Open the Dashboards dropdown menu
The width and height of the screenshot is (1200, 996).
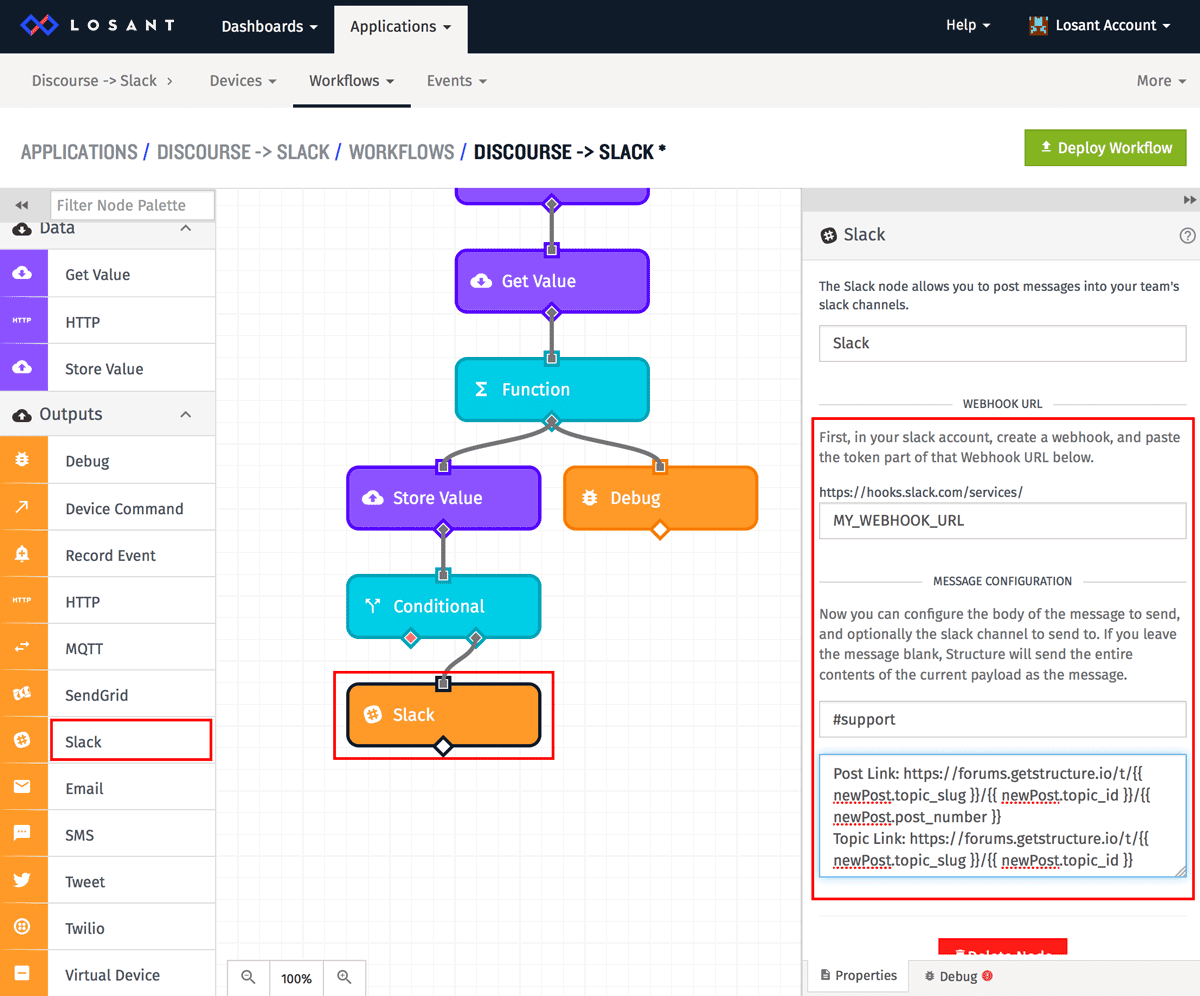(x=270, y=26)
